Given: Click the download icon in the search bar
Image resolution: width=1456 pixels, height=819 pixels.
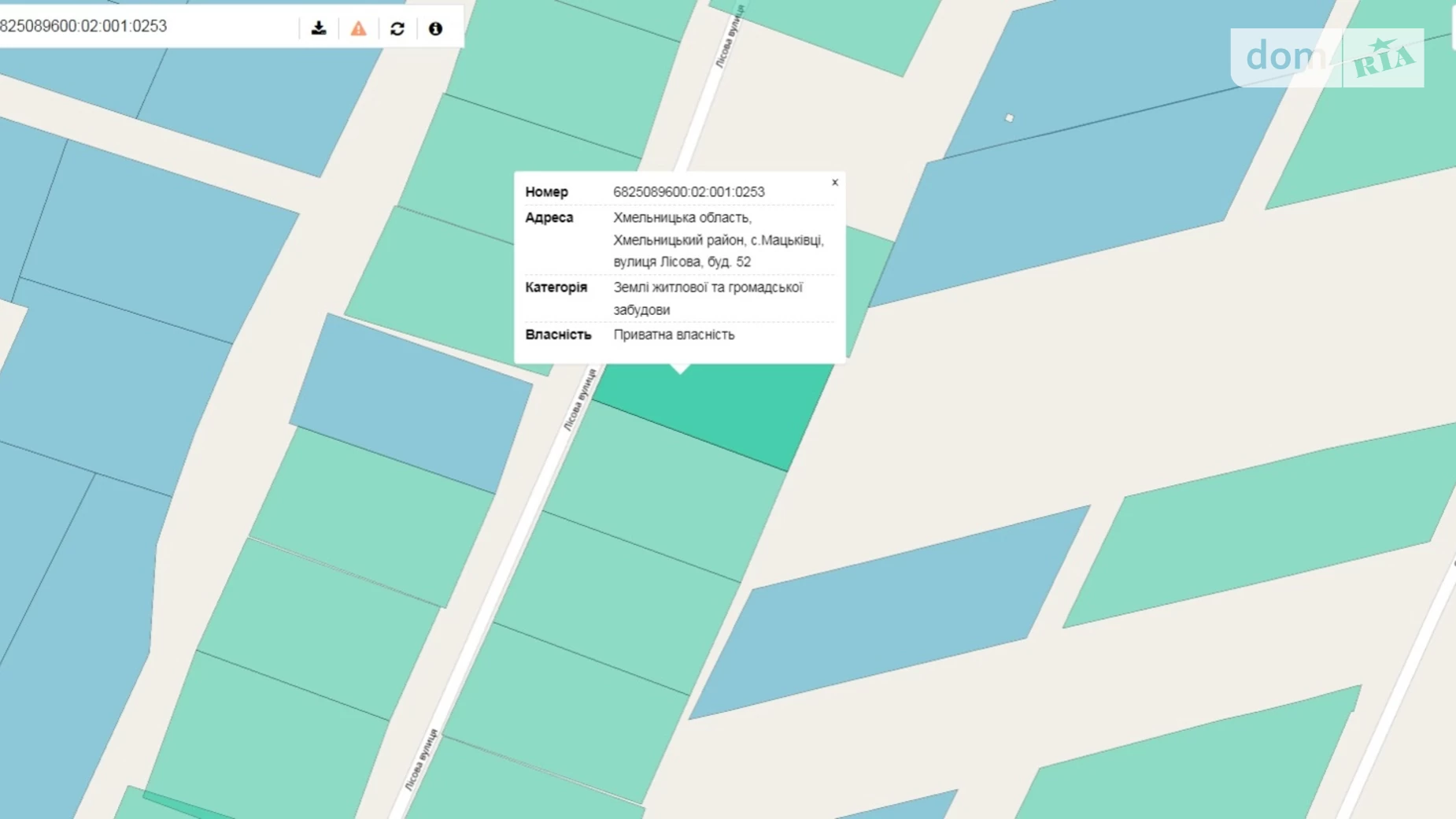Looking at the screenshot, I should tap(319, 28).
